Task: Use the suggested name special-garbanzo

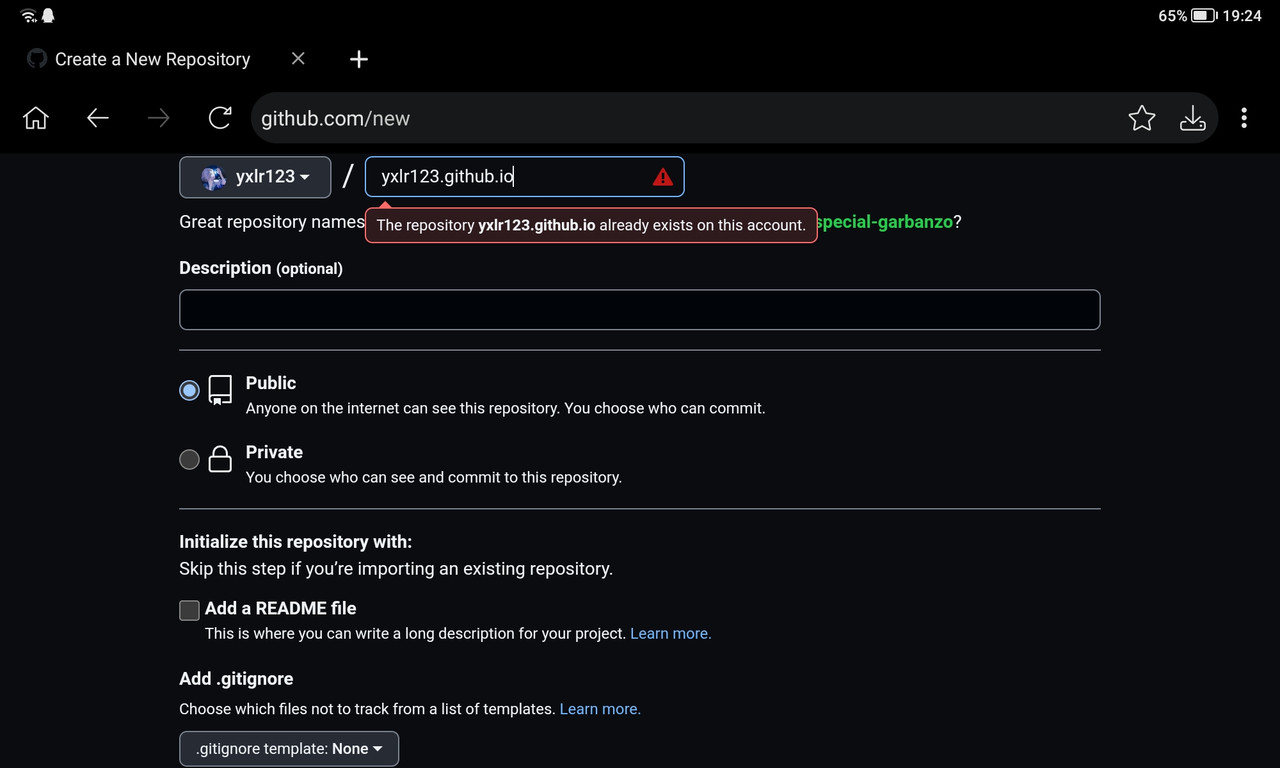Action: (885, 222)
